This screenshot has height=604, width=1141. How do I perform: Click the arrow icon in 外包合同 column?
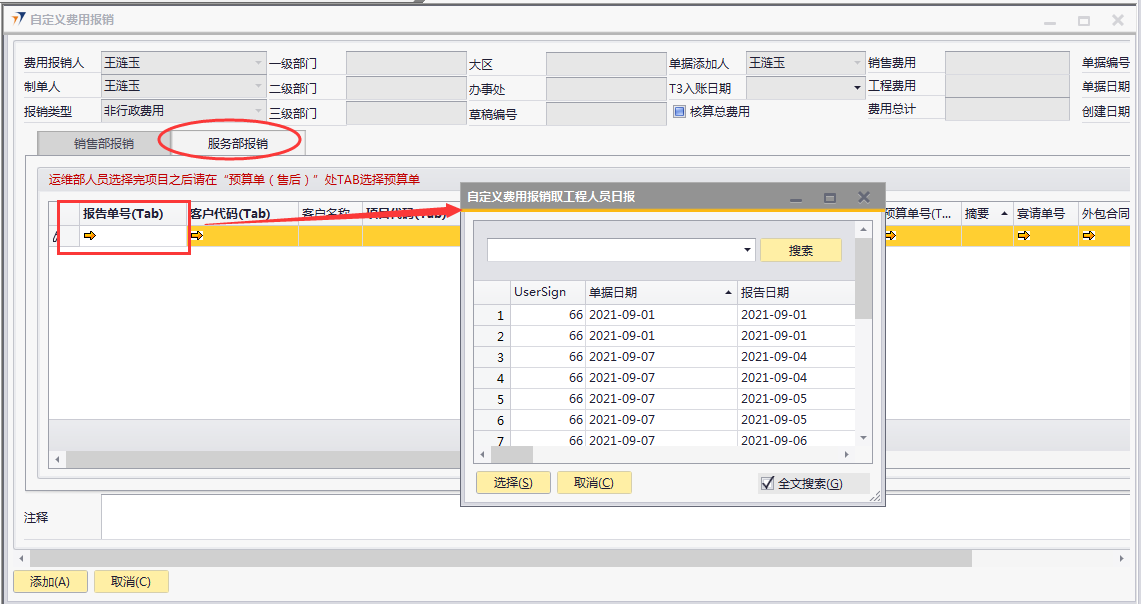pyautogui.click(x=1088, y=236)
